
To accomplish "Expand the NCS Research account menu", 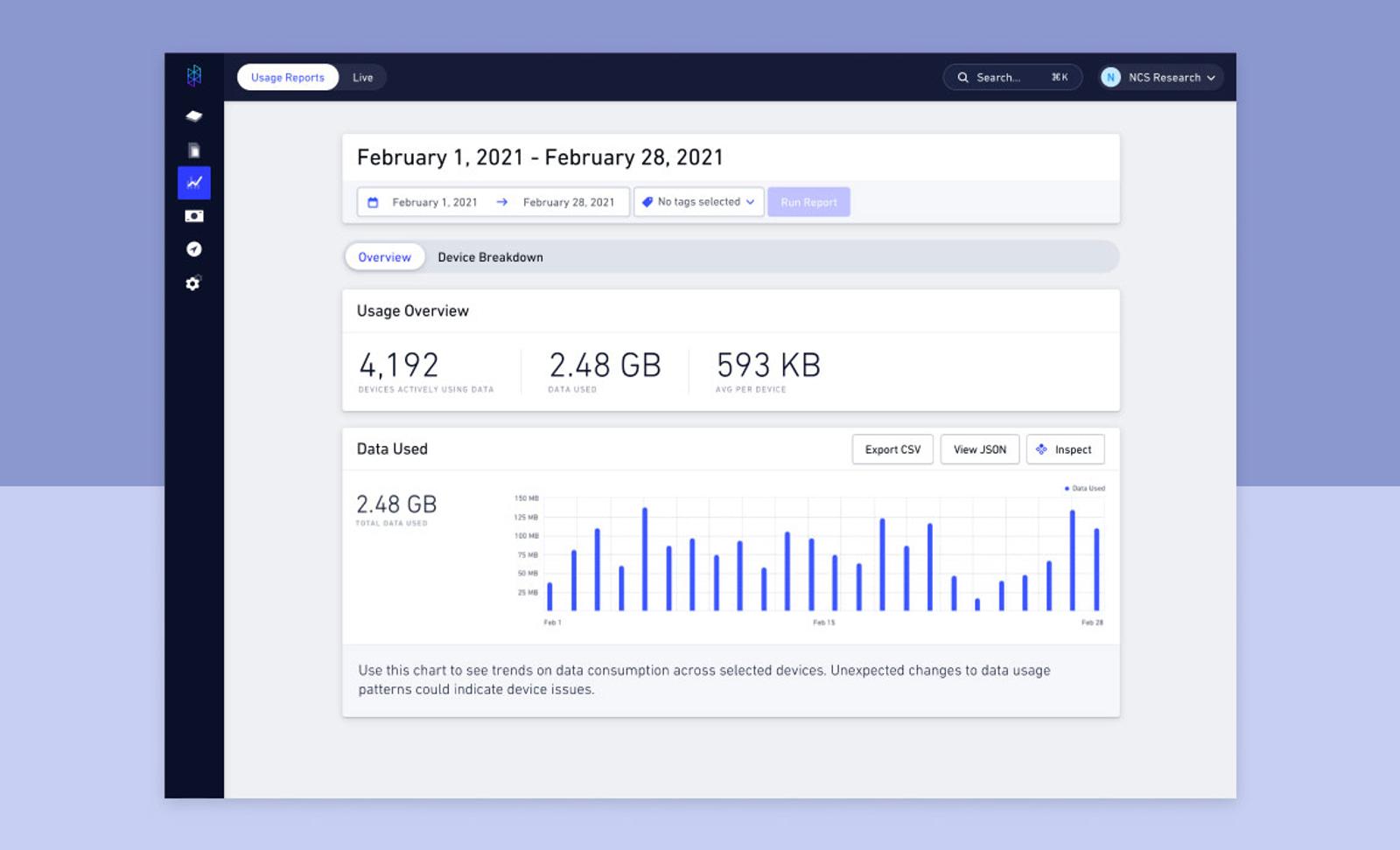I will (1160, 77).
